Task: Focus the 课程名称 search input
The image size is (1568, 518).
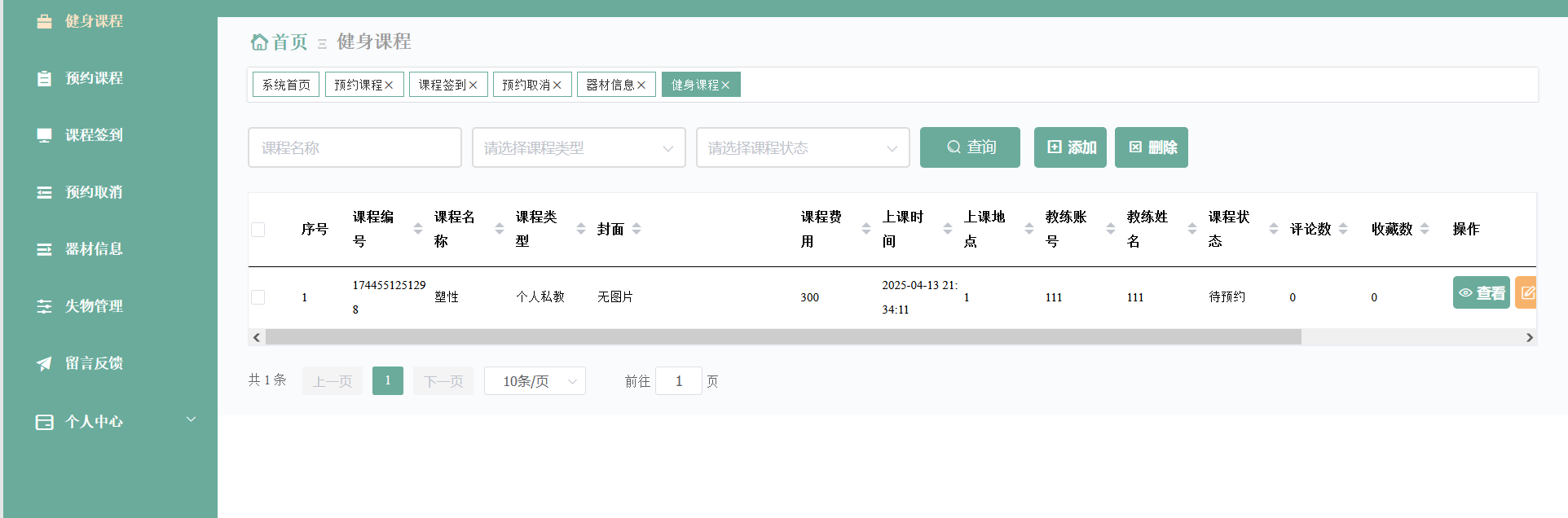Action: pyautogui.click(x=355, y=147)
